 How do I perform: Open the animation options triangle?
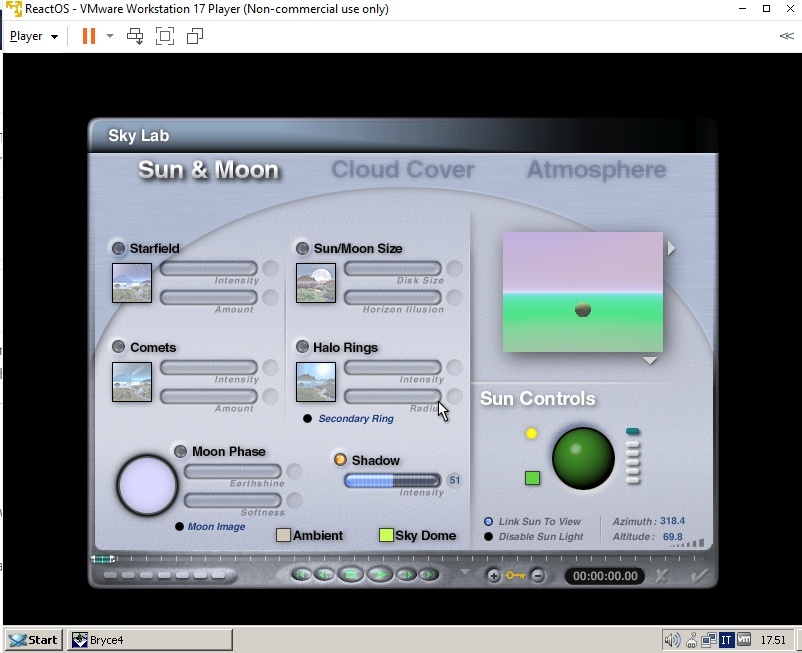464,572
